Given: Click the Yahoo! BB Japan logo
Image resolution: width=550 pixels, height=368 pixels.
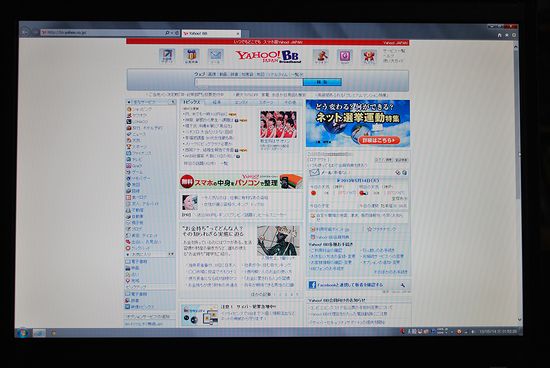Looking at the screenshot, I should tap(268, 56).
